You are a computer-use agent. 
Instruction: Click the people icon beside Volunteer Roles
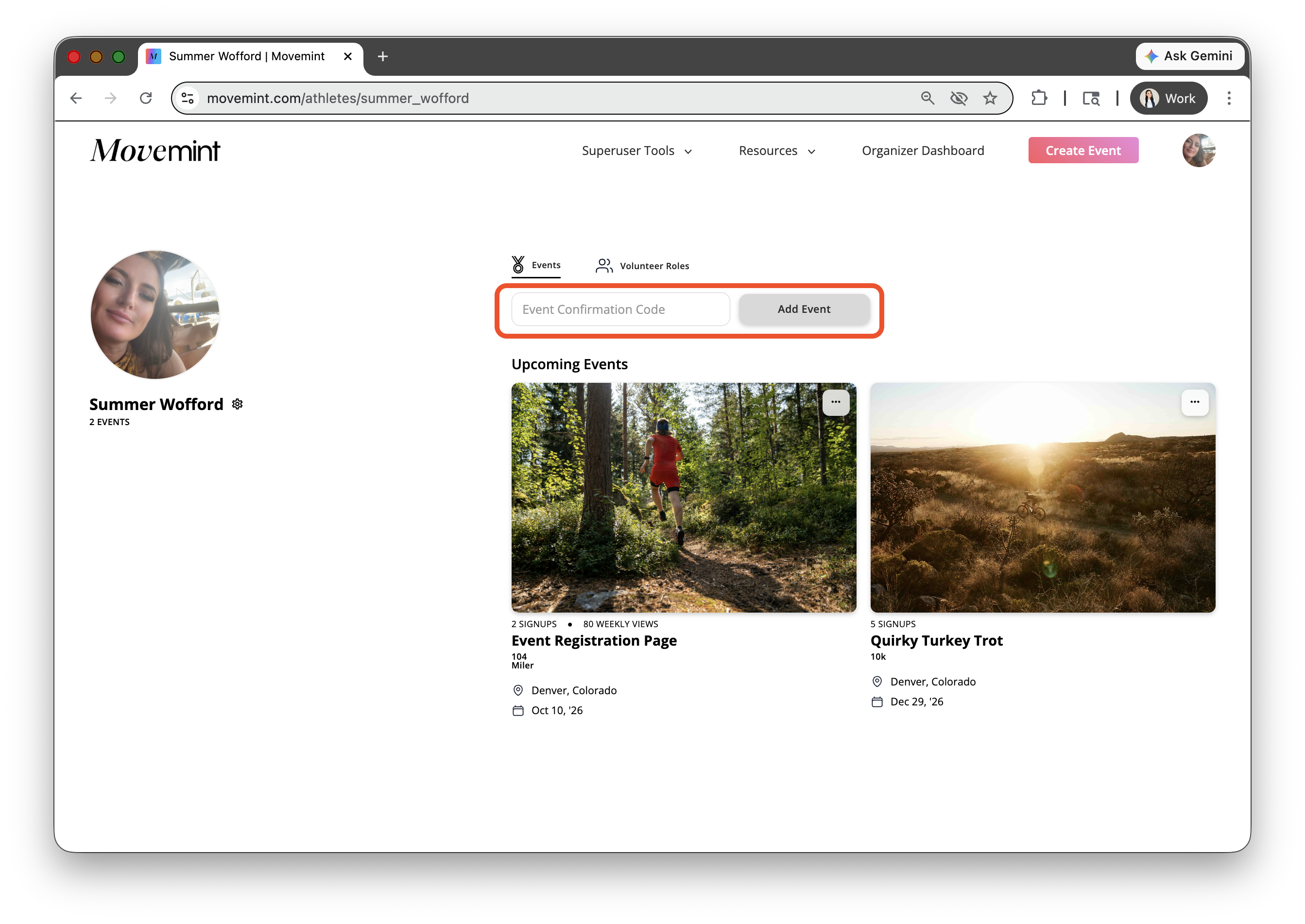604,266
